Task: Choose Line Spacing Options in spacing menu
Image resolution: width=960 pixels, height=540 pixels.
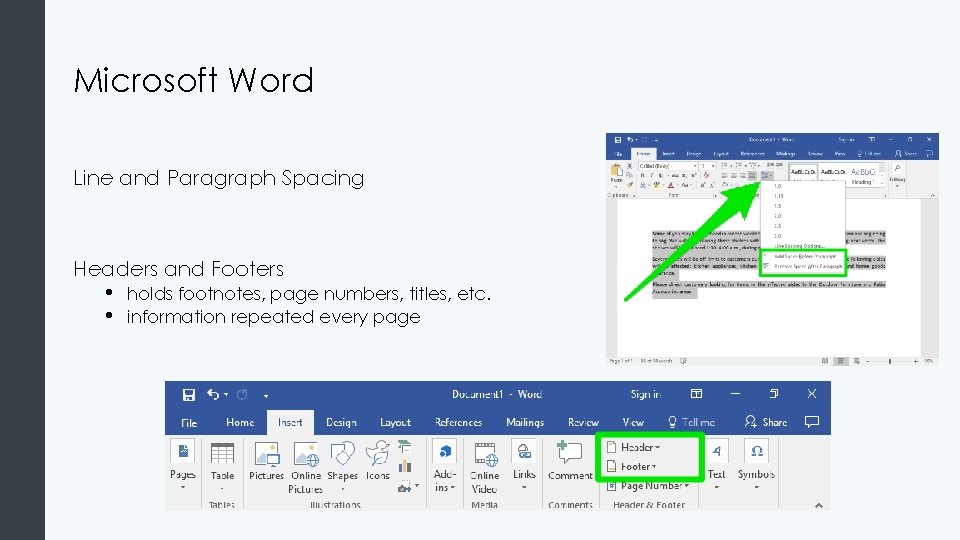Action: point(800,246)
